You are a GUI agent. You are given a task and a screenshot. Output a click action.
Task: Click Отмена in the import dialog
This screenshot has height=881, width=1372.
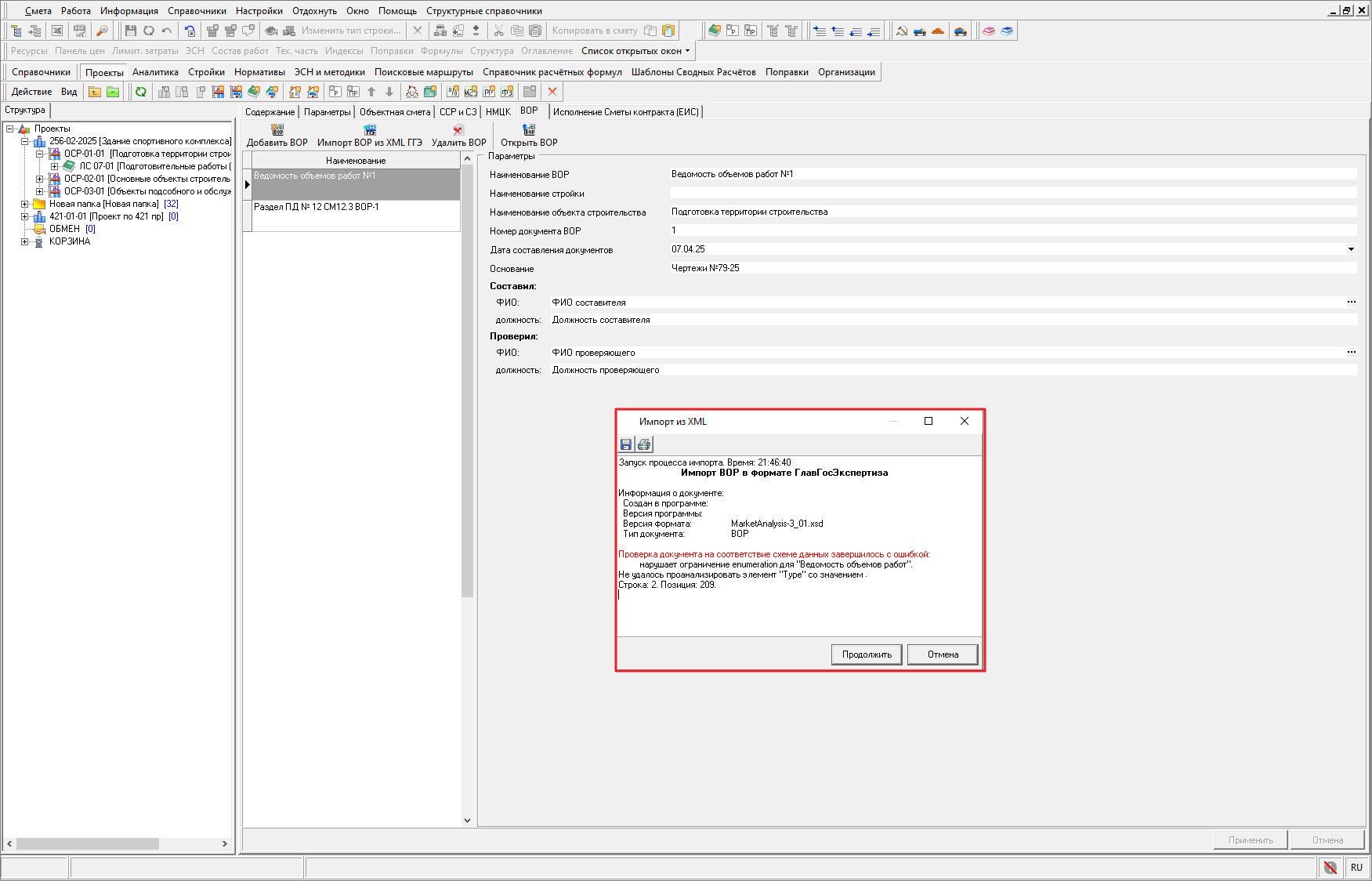pos(943,654)
